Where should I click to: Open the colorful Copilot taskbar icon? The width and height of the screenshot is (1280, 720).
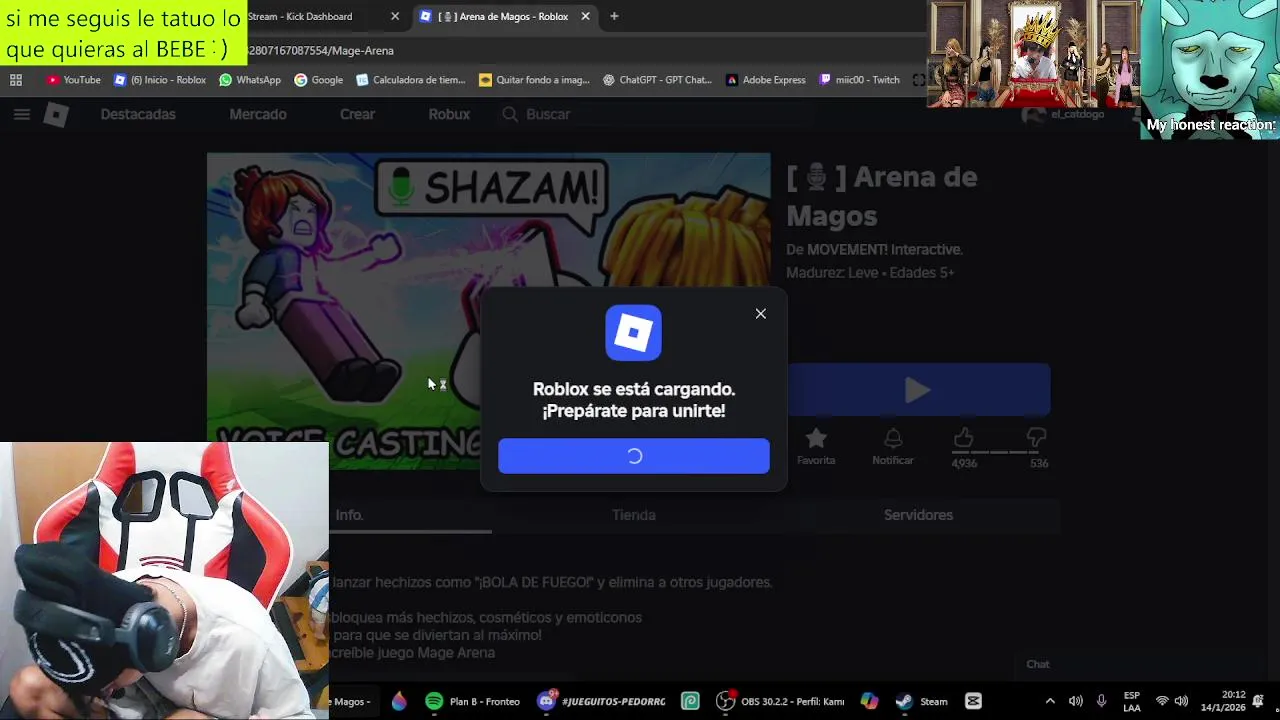point(869,701)
